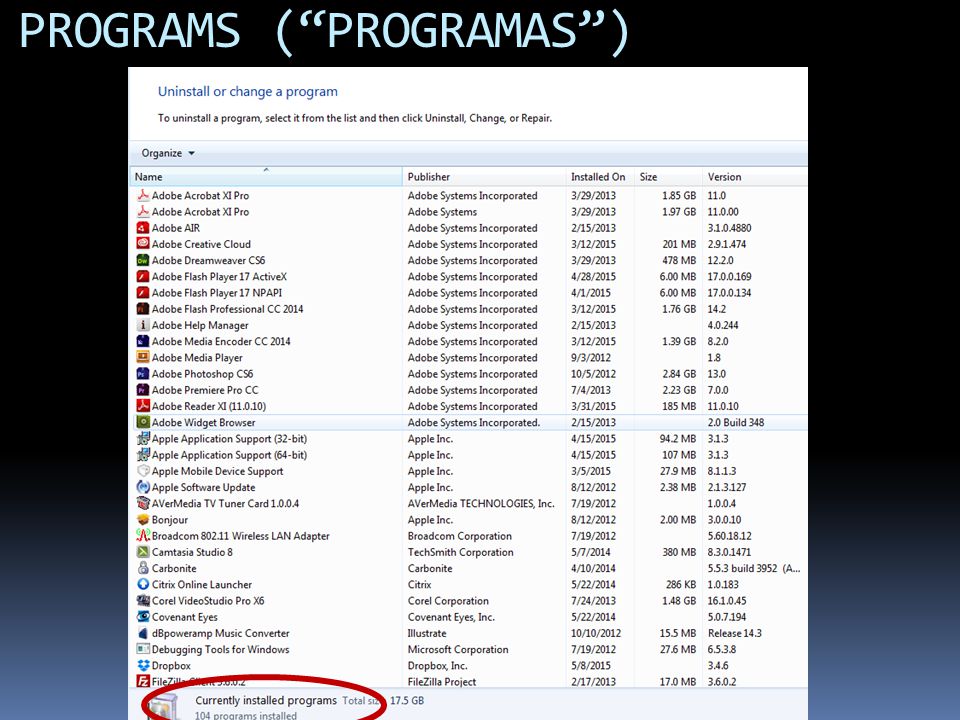Click the Adobe Acrobat XI Pro 1.85 GB icon
This screenshot has height=720, width=960.
[143, 195]
